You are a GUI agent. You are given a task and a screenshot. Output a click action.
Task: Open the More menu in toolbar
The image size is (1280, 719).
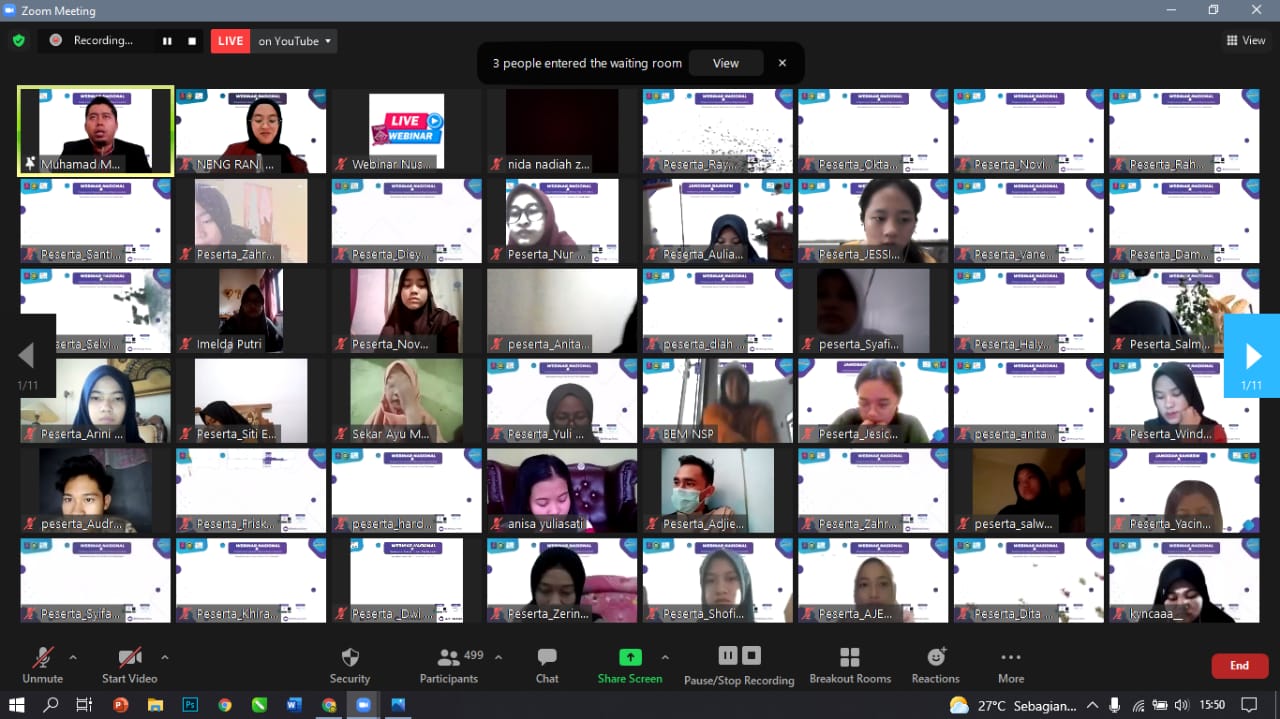tap(1010, 665)
